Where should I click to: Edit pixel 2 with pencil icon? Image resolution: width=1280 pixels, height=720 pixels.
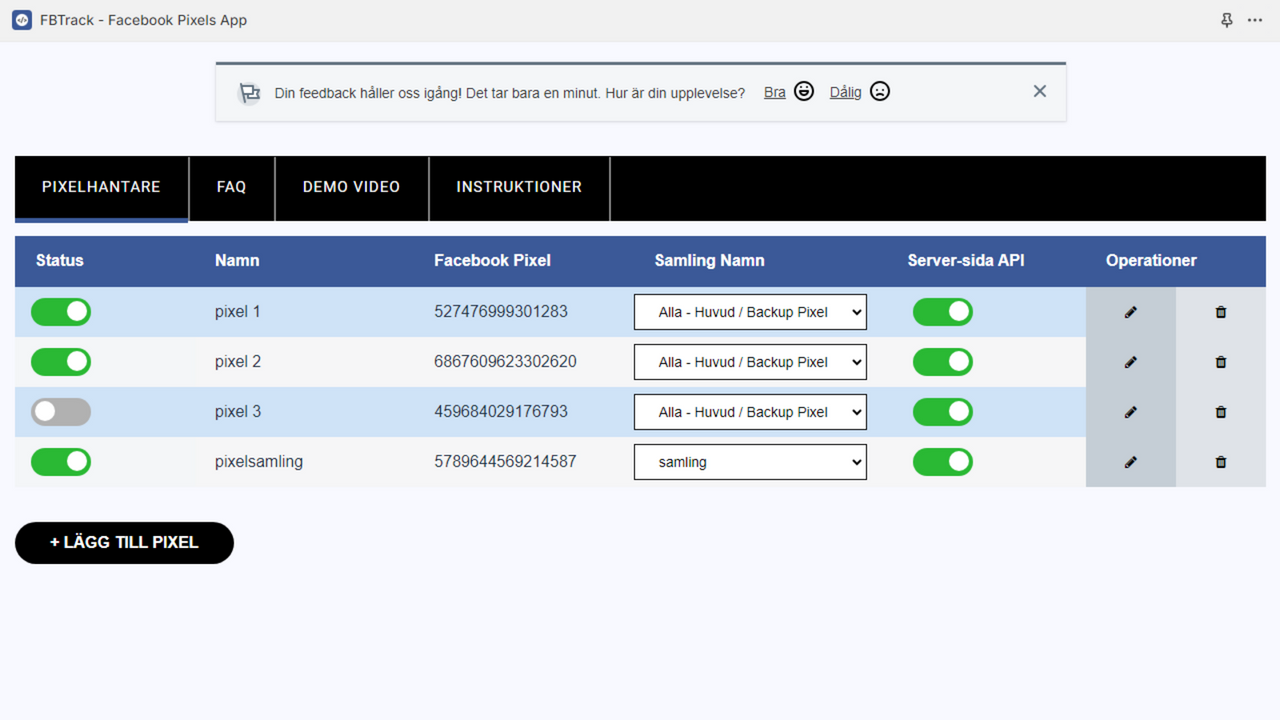[1131, 362]
